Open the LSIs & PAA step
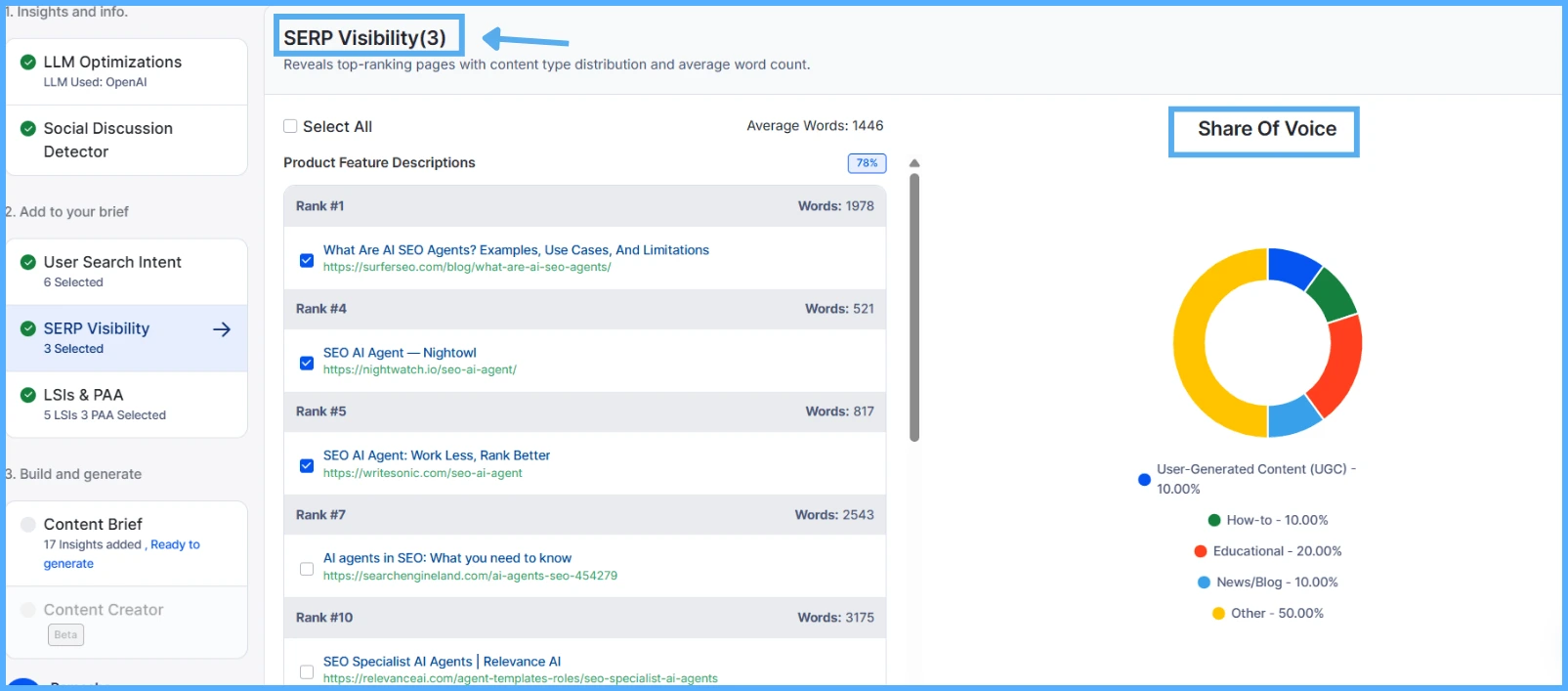Image resolution: width=1568 pixels, height=691 pixels. (84, 395)
